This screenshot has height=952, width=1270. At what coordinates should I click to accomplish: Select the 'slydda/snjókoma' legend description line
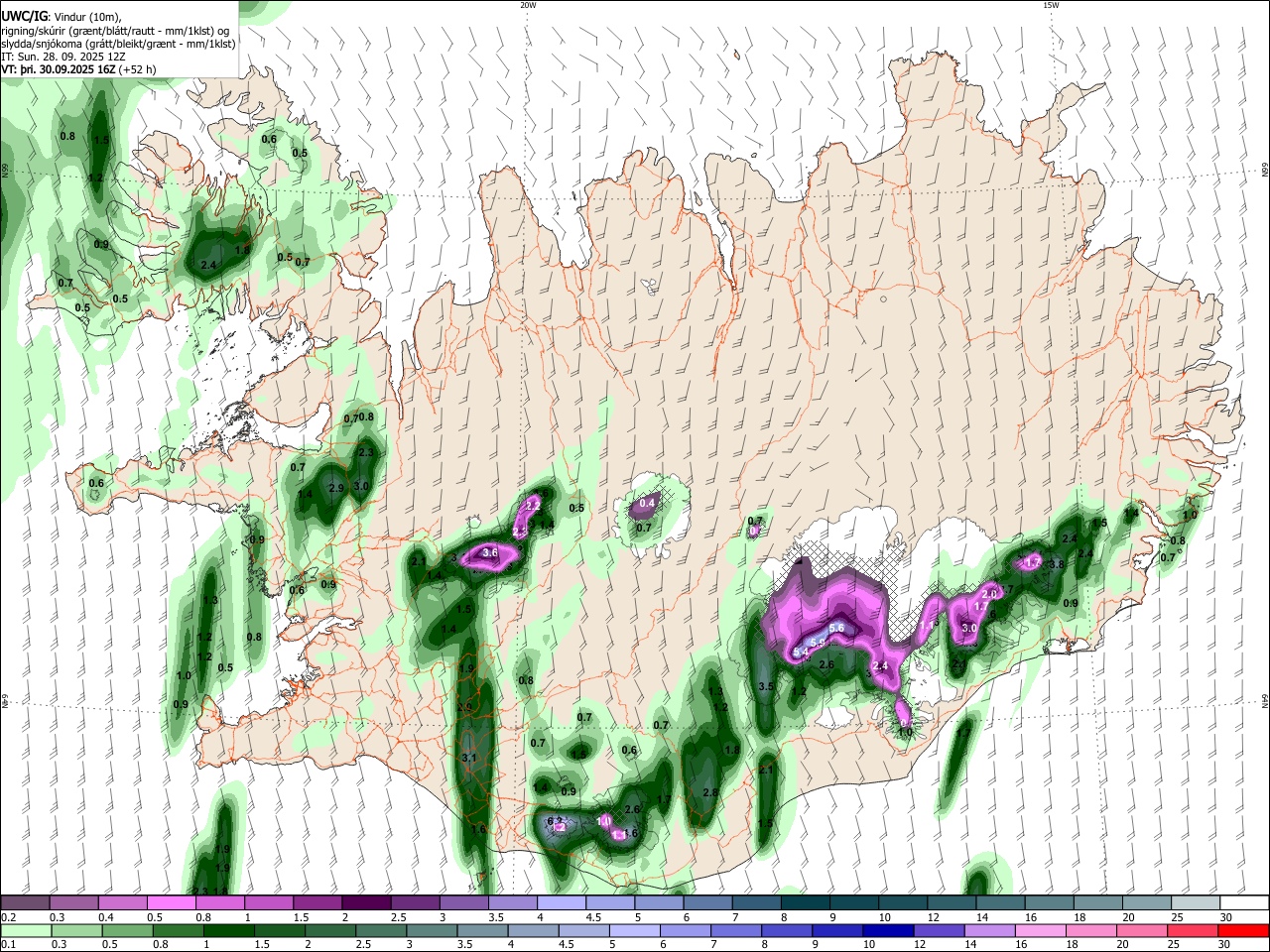point(118,44)
